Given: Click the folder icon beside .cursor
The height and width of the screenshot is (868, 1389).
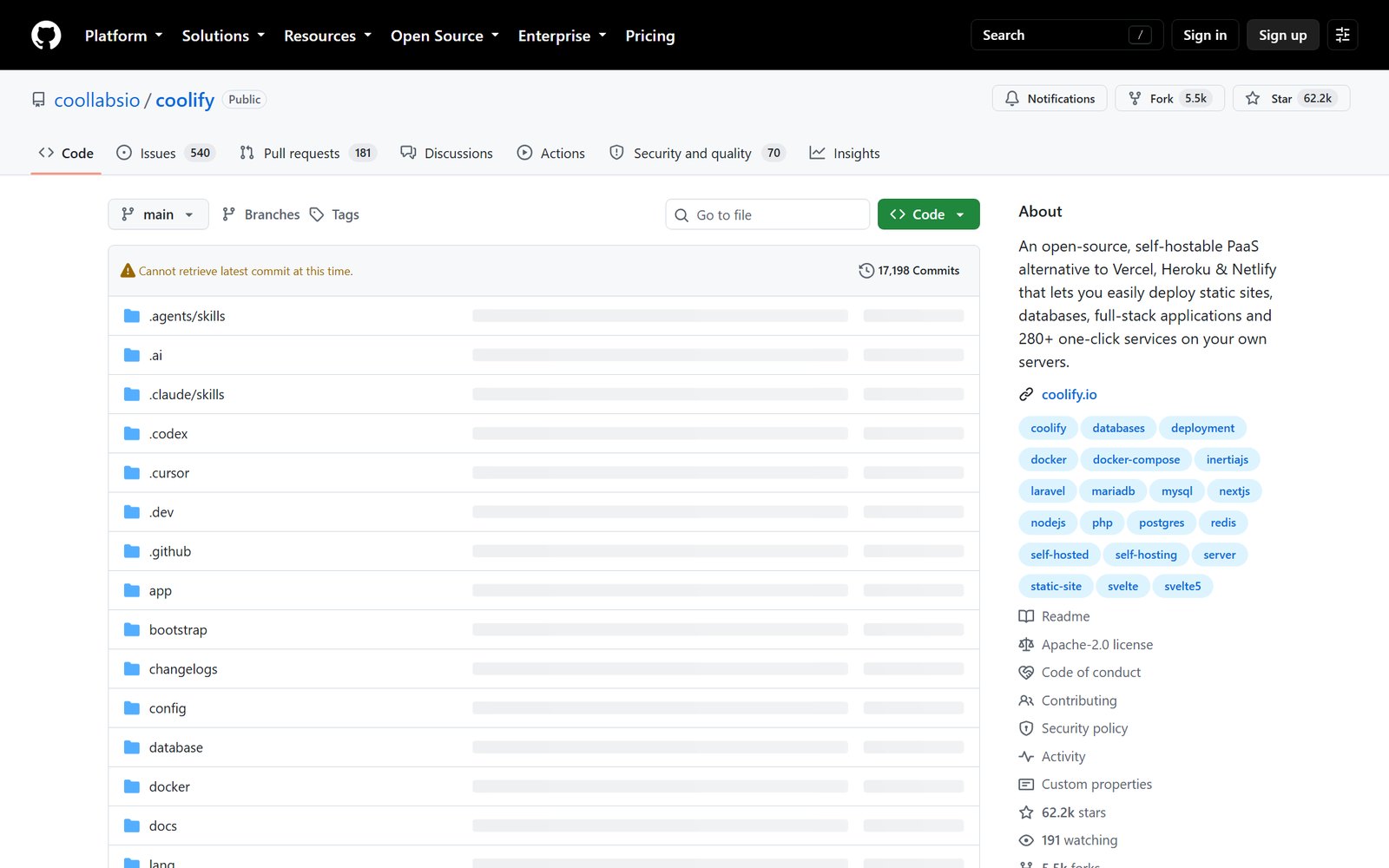Looking at the screenshot, I should [132, 472].
